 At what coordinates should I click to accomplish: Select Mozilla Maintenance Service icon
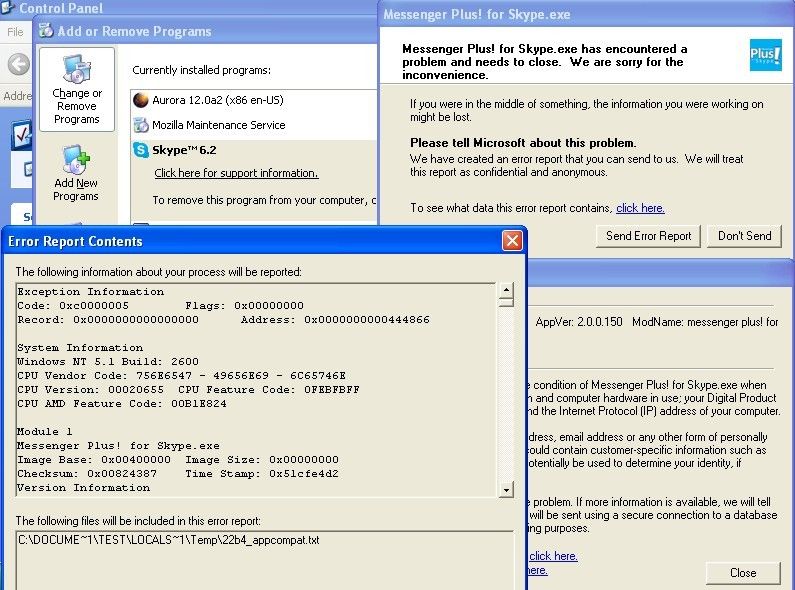pyautogui.click(x=140, y=125)
